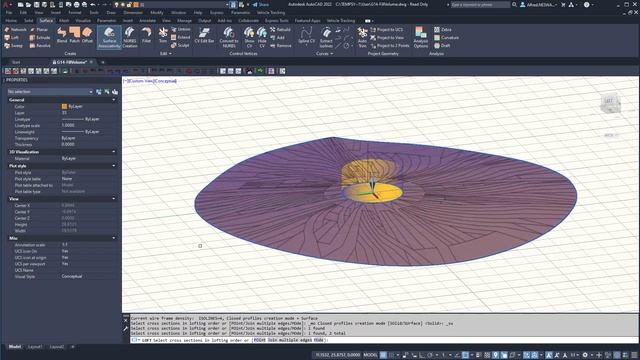This screenshot has width=640, height=360.
Task: Select the Trim surface tool
Action: click(x=163, y=35)
